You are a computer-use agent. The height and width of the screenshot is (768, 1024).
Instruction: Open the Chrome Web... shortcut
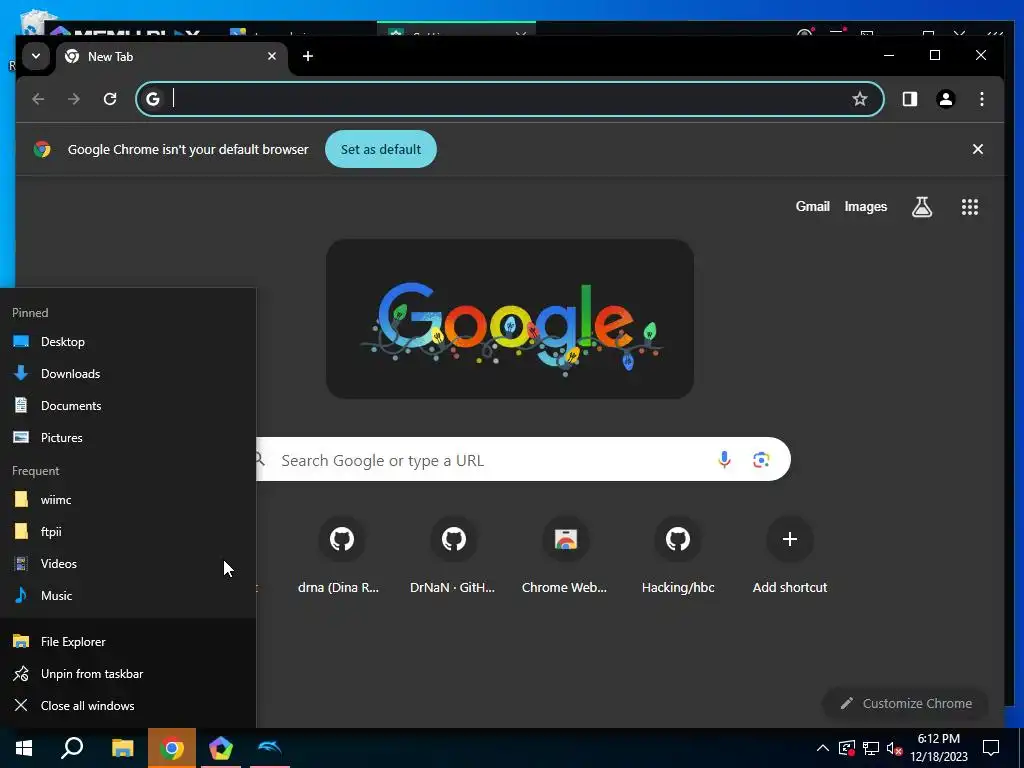point(565,554)
